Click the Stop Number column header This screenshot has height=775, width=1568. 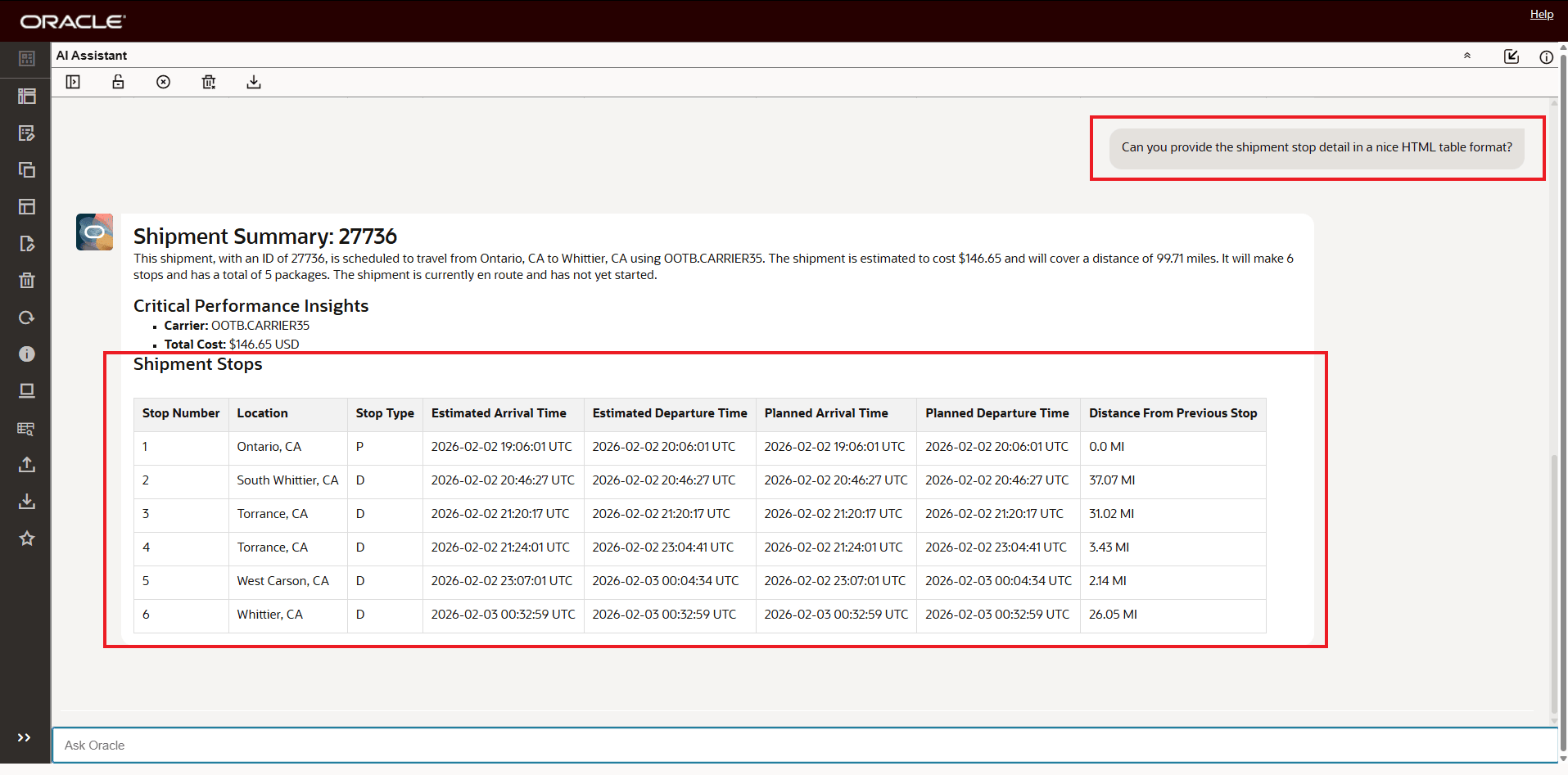[x=181, y=413]
